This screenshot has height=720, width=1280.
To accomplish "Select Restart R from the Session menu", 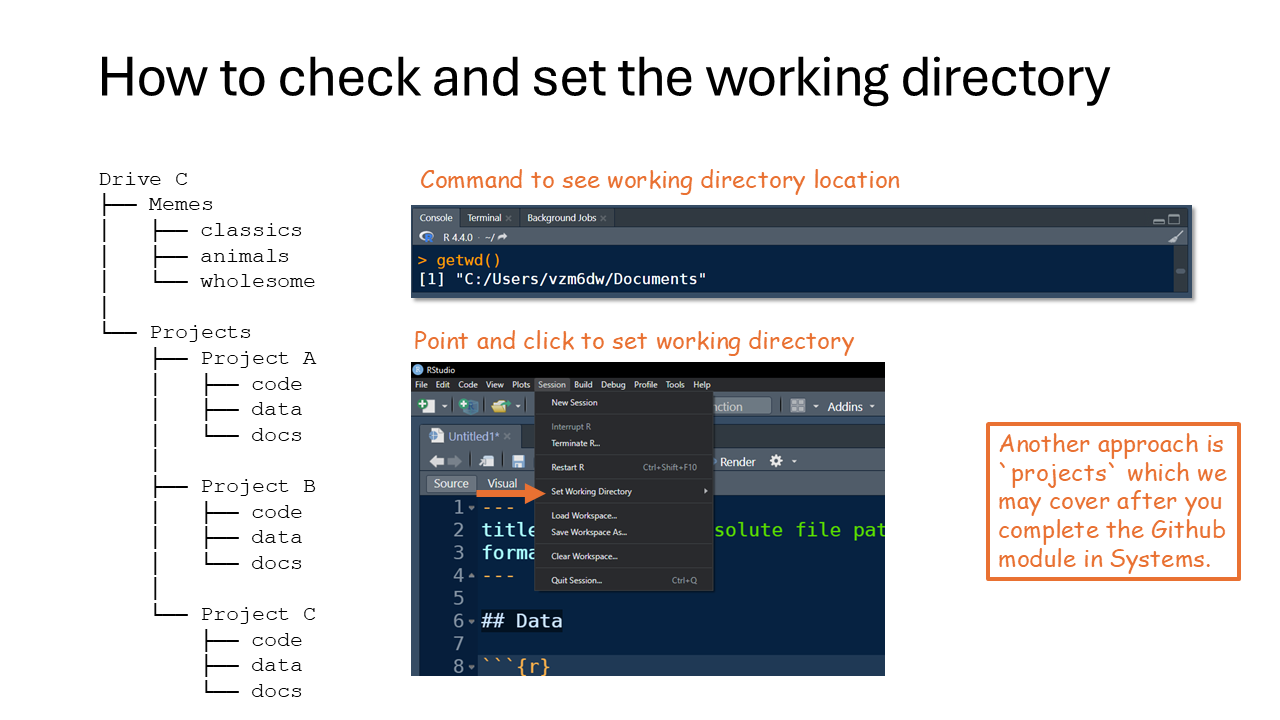I will coord(568,467).
